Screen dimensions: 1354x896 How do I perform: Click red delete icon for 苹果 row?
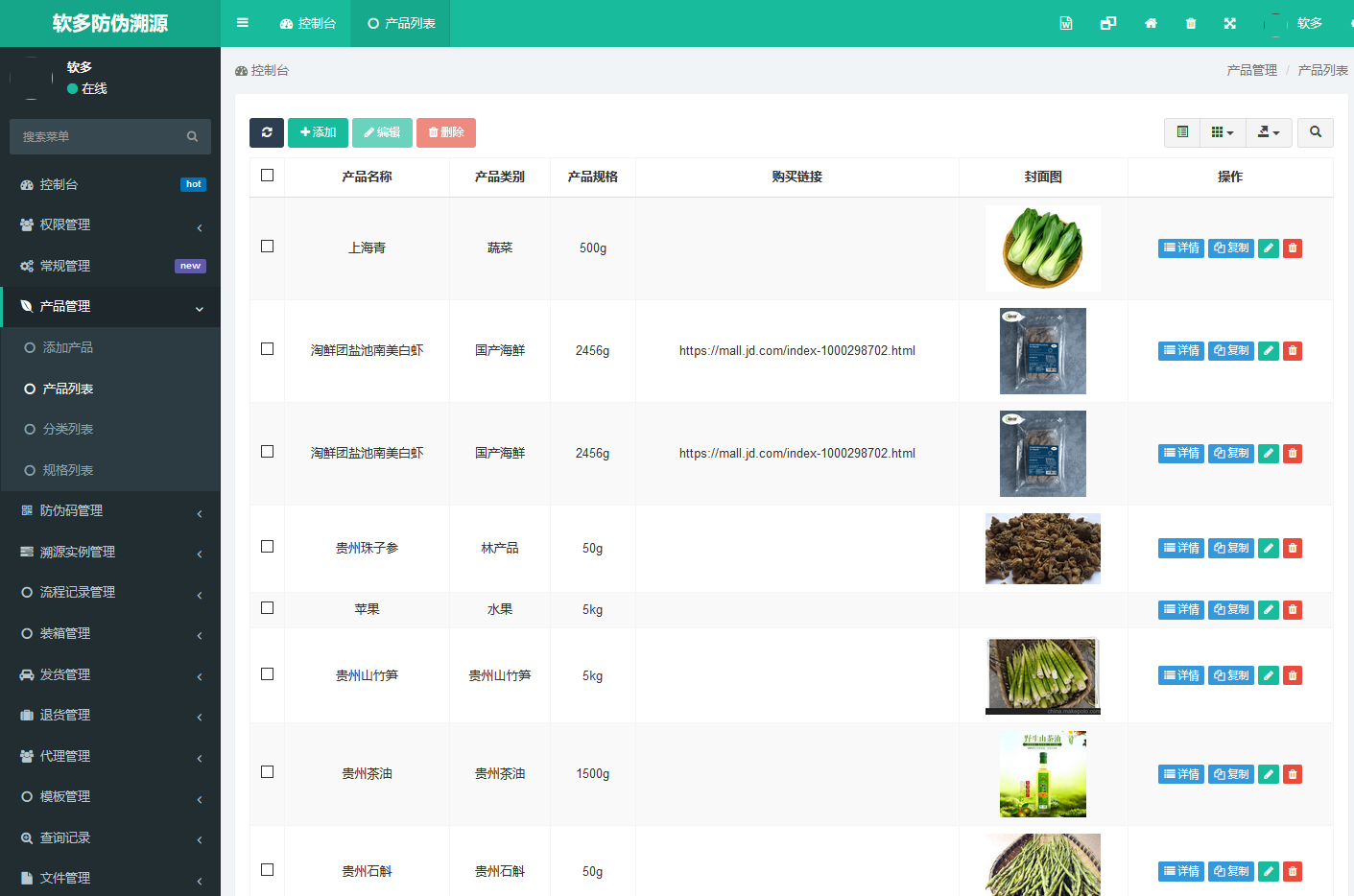click(x=1293, y=610)
